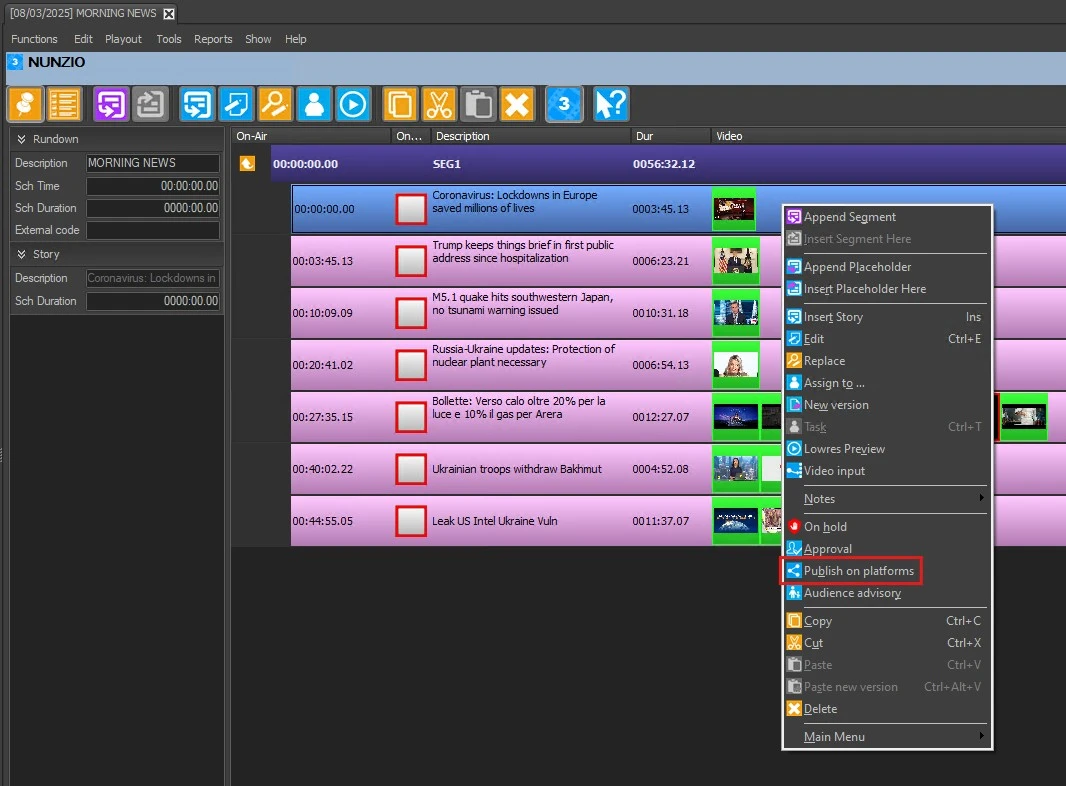This screenshot has height=786, width=1066.
Task: Choose Audience advisory in context menu
Action: coord(852,593)
